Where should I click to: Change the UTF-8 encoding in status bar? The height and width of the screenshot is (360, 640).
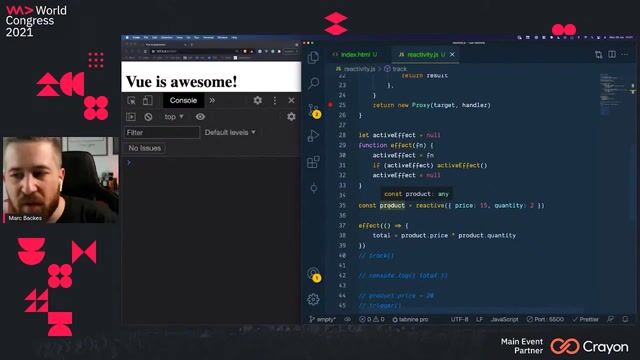(x=459, y=319)
